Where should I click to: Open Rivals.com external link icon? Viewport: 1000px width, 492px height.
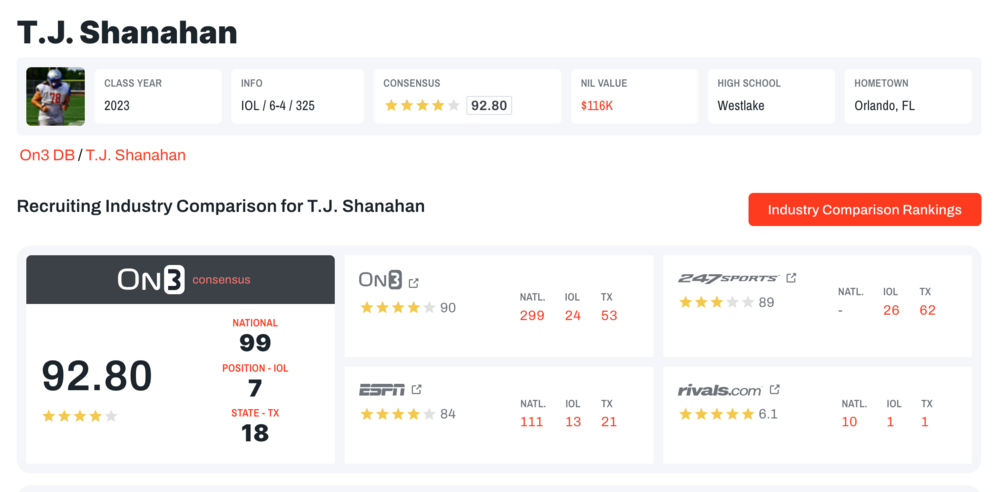click(774, 390)
